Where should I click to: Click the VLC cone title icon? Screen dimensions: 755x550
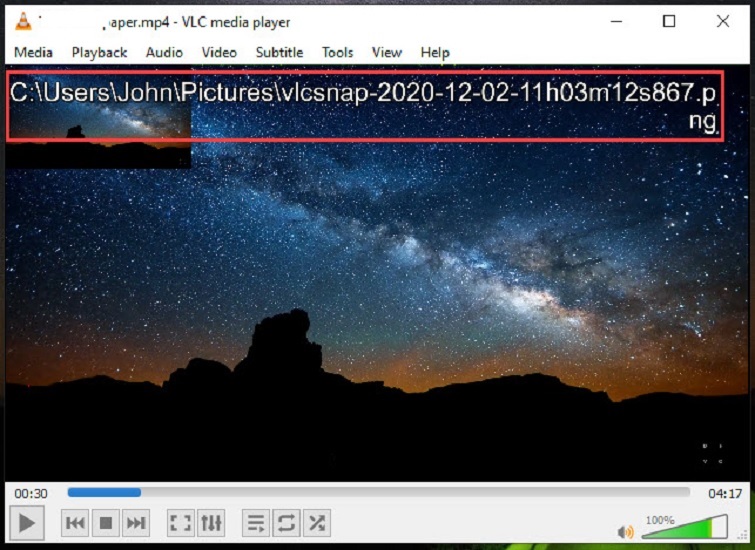pyautogui.click(x=23, y=22)
